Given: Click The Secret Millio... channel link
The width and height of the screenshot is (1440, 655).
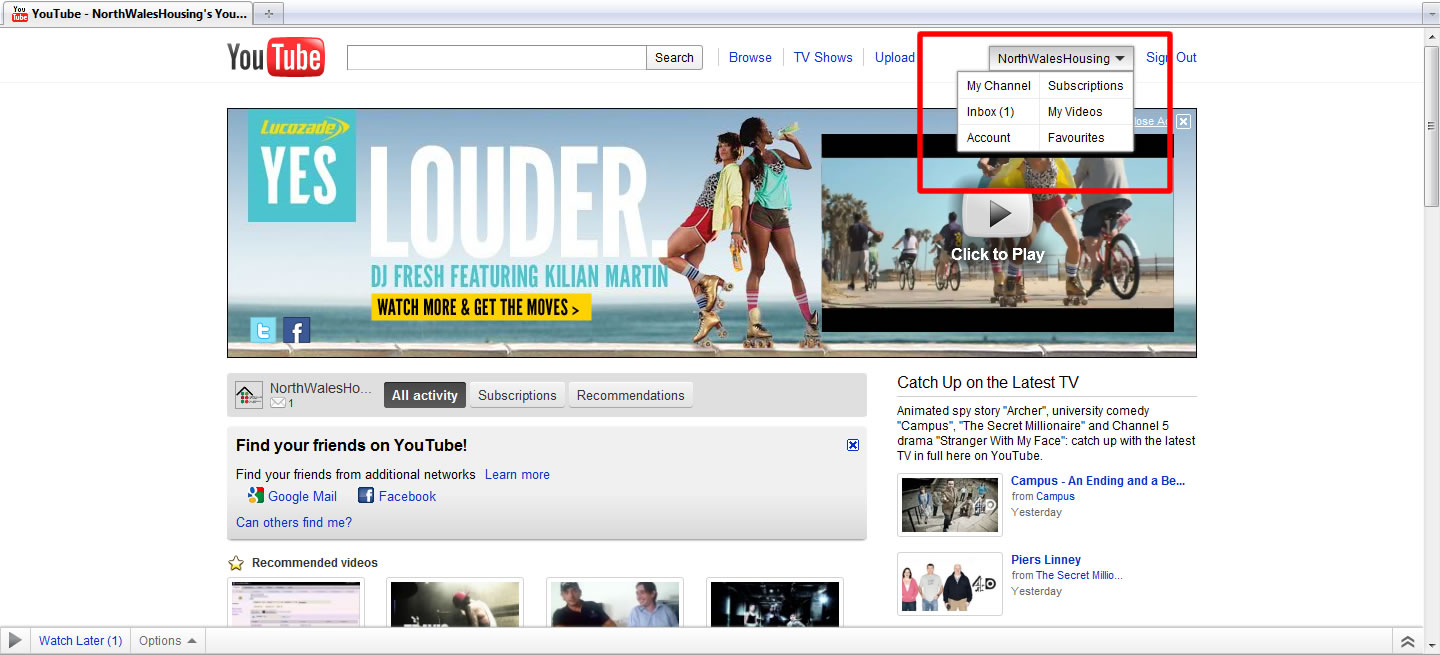Looking at the screenshot, I should [x=1079, y=575].
